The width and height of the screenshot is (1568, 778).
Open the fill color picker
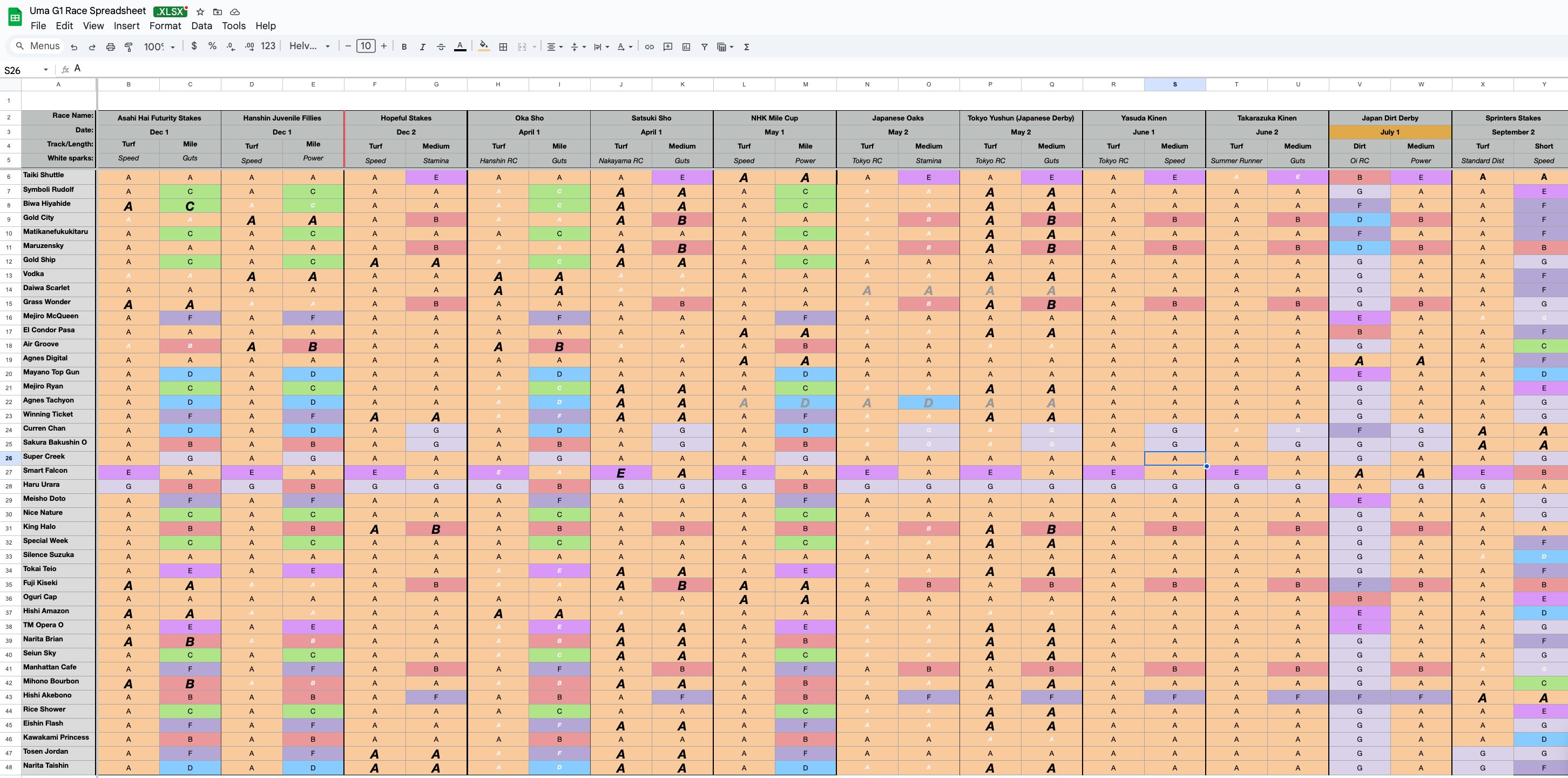484,46
